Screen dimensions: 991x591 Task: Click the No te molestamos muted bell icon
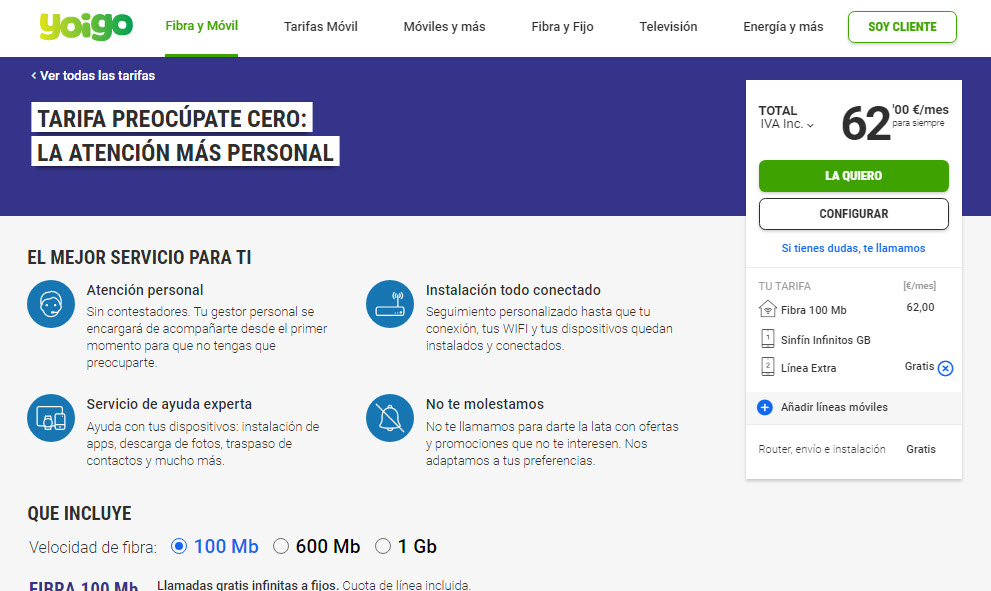390,418
